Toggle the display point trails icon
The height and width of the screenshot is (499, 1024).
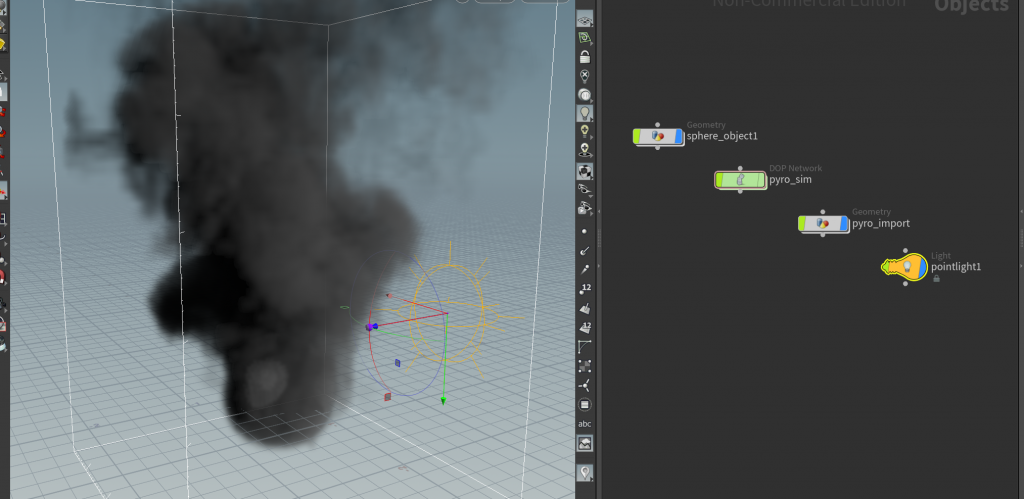point(584,269)
